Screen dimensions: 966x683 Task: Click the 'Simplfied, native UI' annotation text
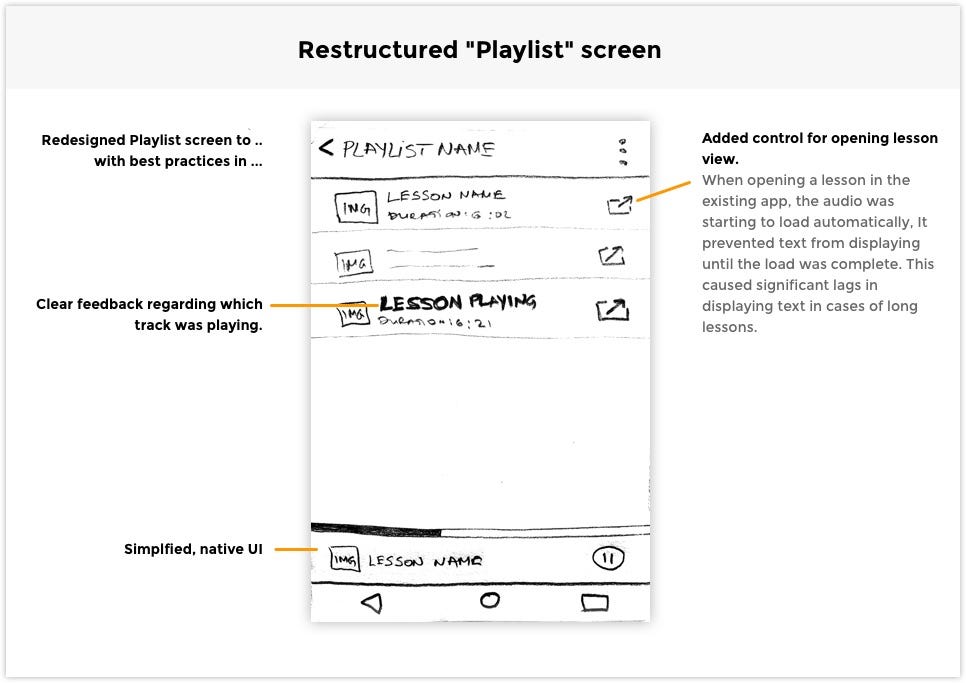pyautogui.click(x=193, y=549)
